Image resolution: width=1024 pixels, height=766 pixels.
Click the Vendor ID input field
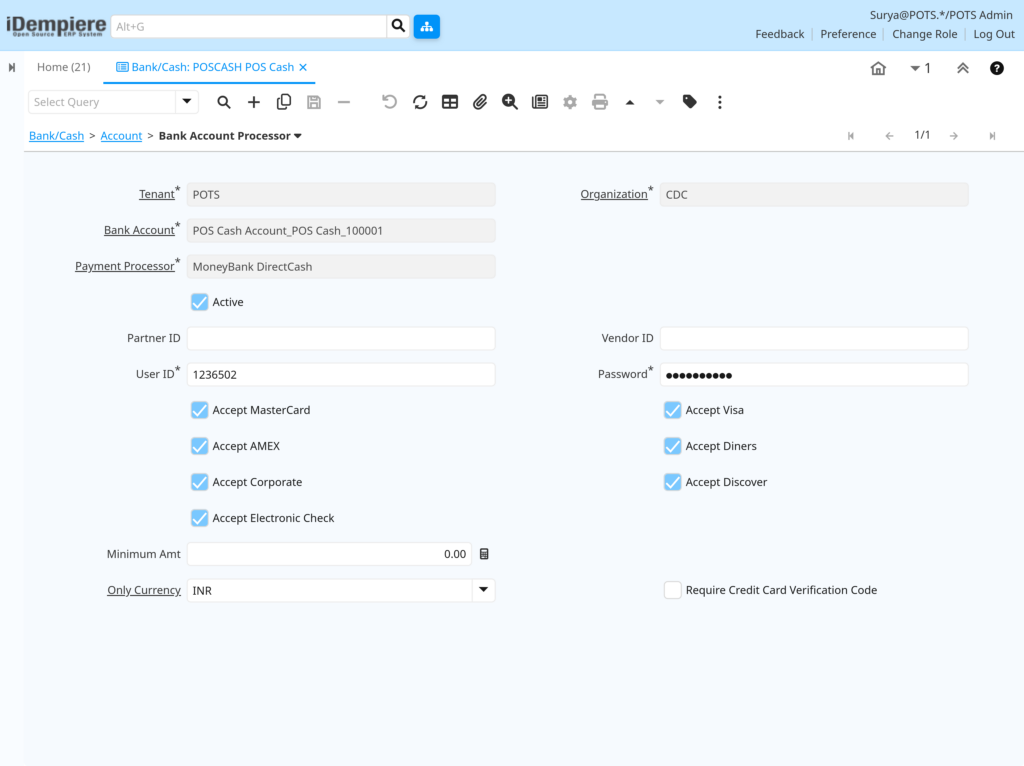pos(814,338)
